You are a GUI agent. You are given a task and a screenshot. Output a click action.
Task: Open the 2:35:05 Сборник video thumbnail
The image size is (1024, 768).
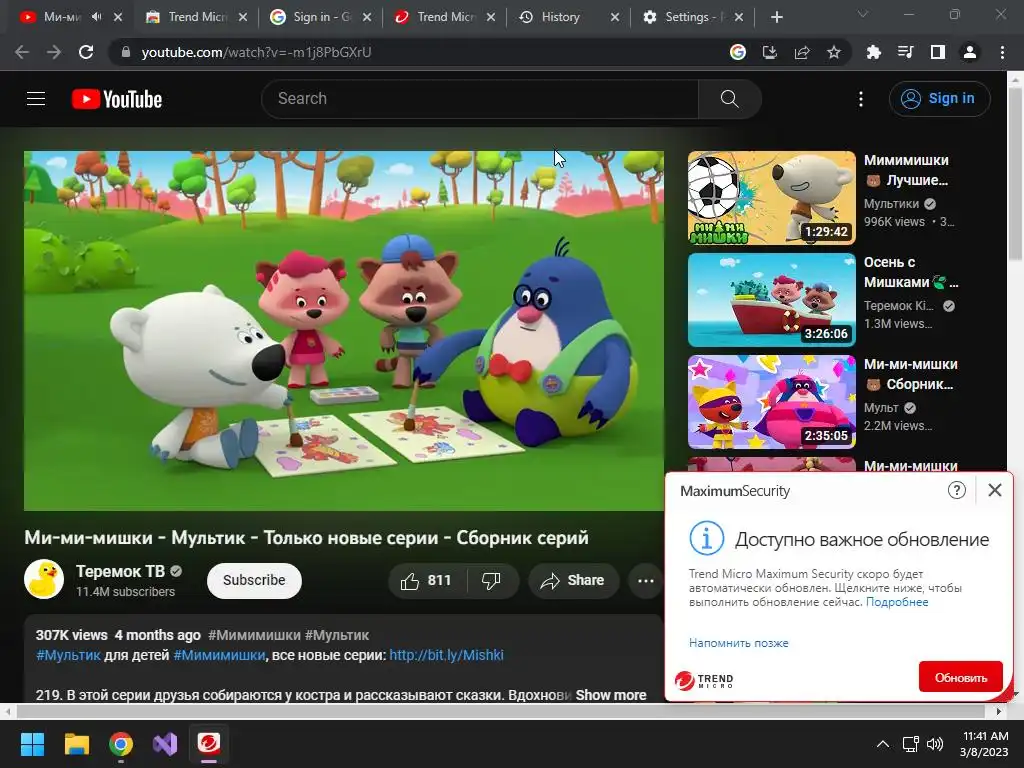tap(771, 402)
